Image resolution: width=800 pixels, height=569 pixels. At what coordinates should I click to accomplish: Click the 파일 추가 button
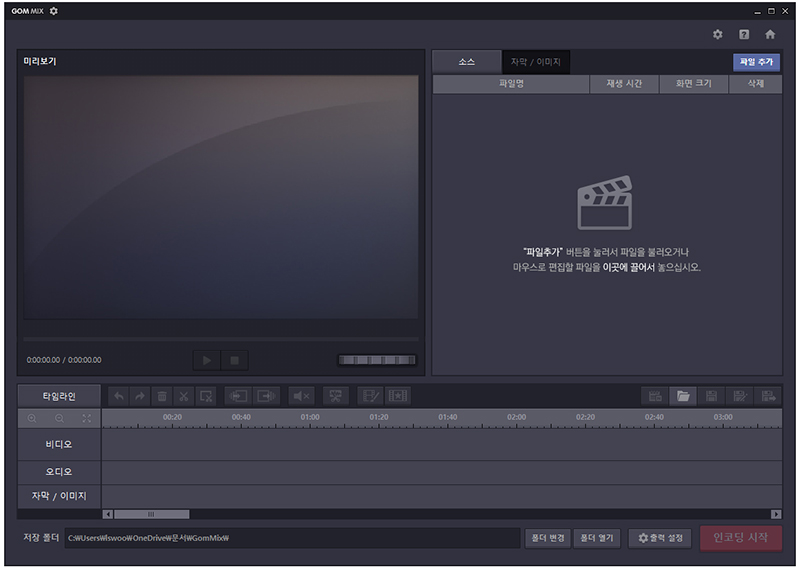click(x=757, y=62)
